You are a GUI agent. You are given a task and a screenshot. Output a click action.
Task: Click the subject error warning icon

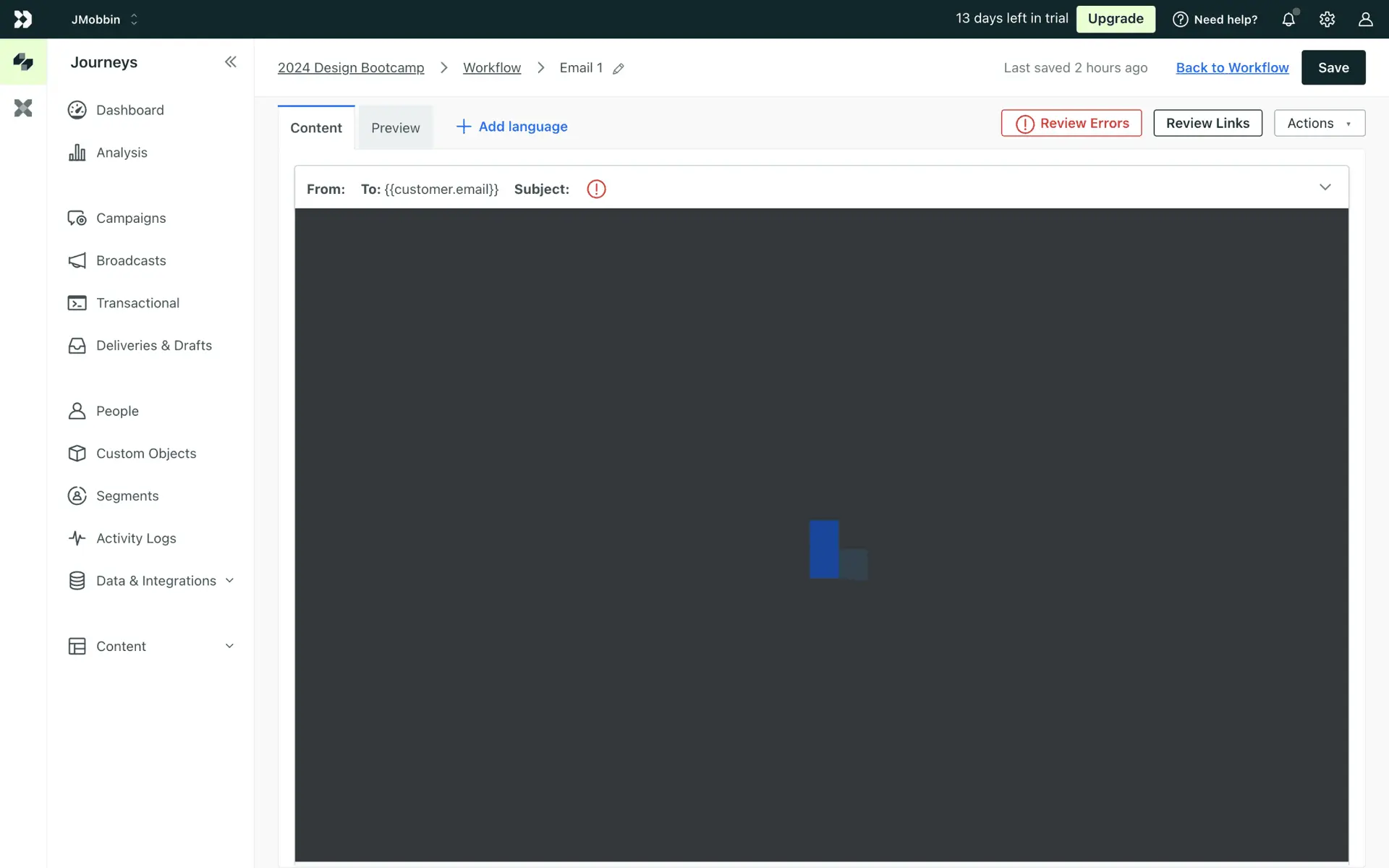click(x=596, y=189)
